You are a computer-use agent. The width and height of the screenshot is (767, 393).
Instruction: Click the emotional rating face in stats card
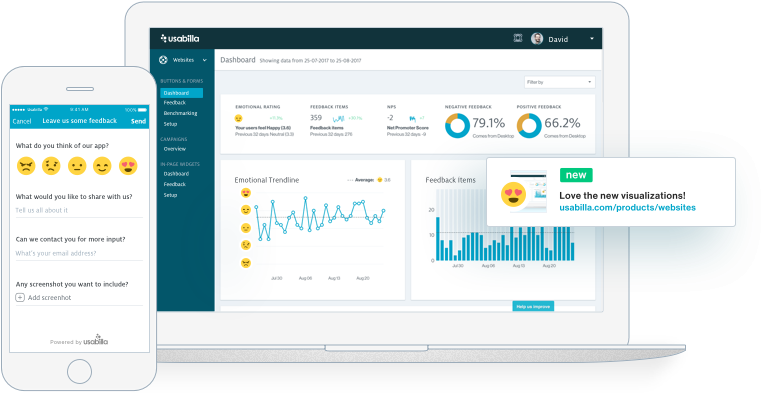coord(239,118)
